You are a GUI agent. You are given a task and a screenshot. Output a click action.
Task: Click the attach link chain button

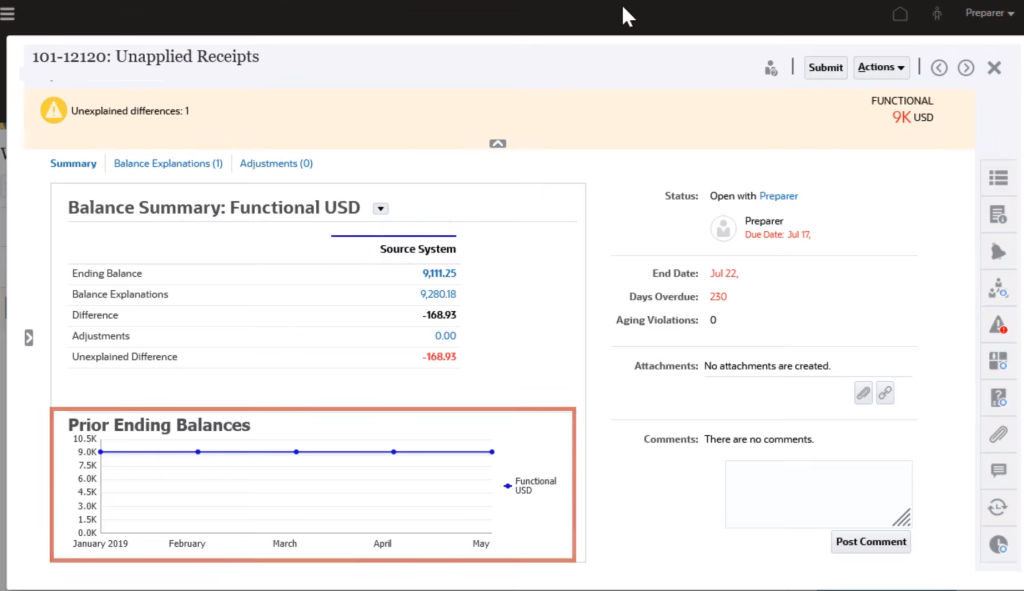coord(885,393)
